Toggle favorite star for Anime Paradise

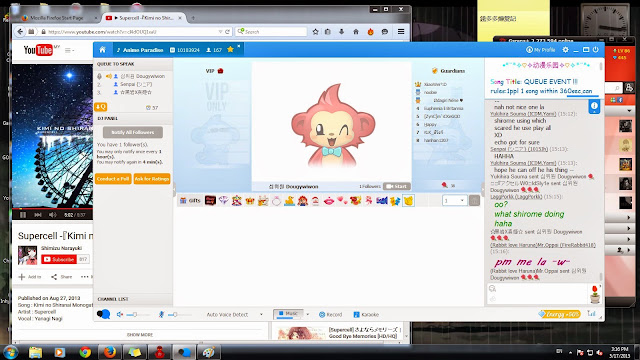(x=230, y=49)
